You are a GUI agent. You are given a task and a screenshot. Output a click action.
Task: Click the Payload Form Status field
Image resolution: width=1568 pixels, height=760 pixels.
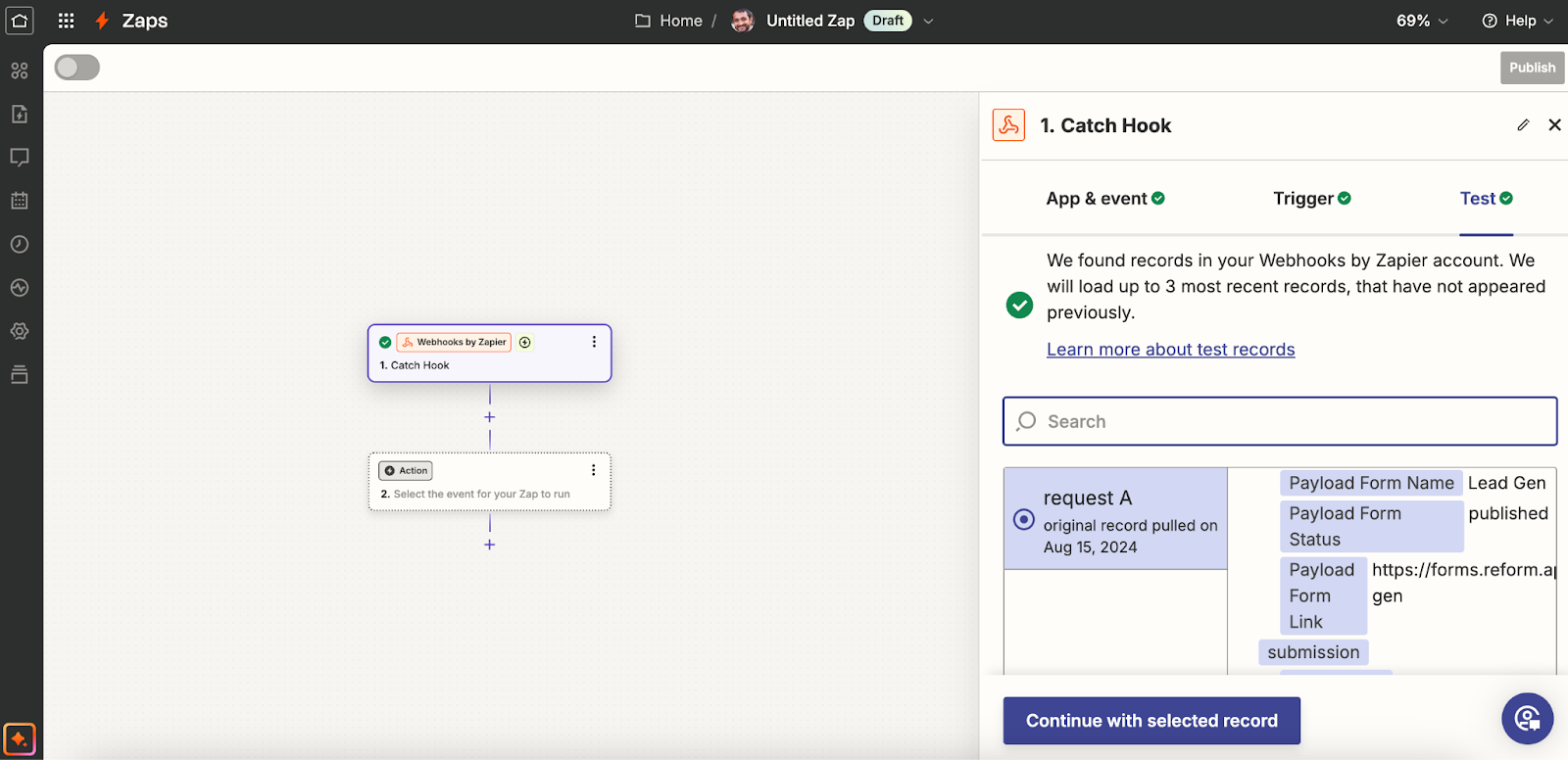tap(1371, 526)
